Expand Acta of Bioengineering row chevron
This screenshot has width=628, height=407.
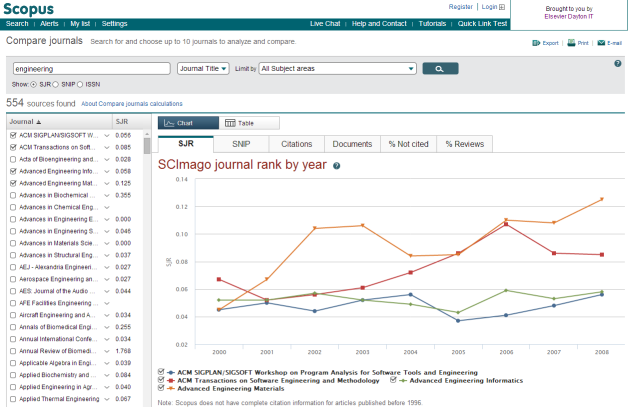(107, 159)
